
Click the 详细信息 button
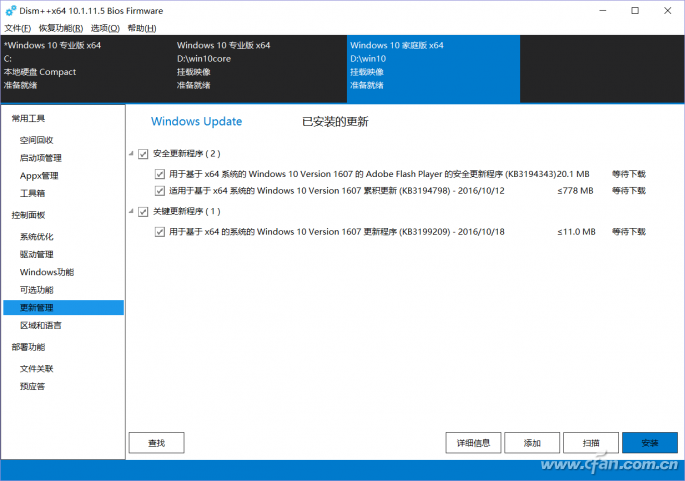473,443
